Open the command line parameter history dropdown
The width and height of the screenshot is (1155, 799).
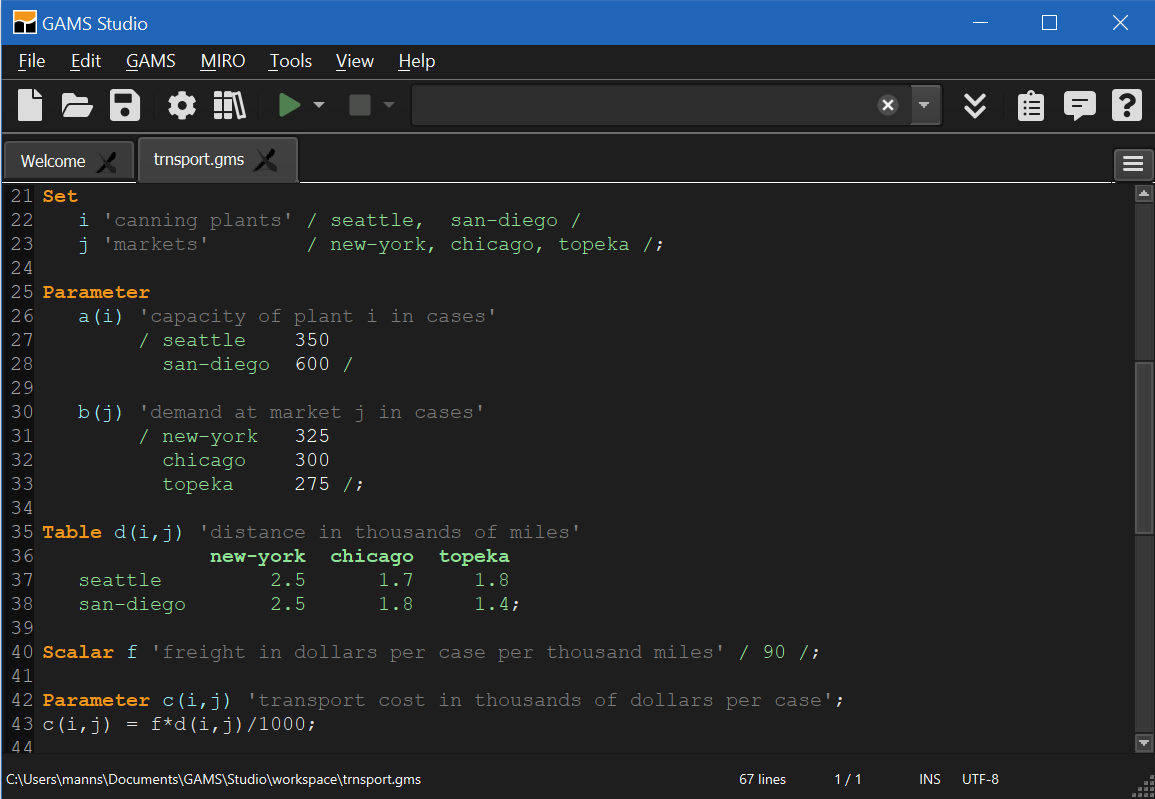(924, 105)
